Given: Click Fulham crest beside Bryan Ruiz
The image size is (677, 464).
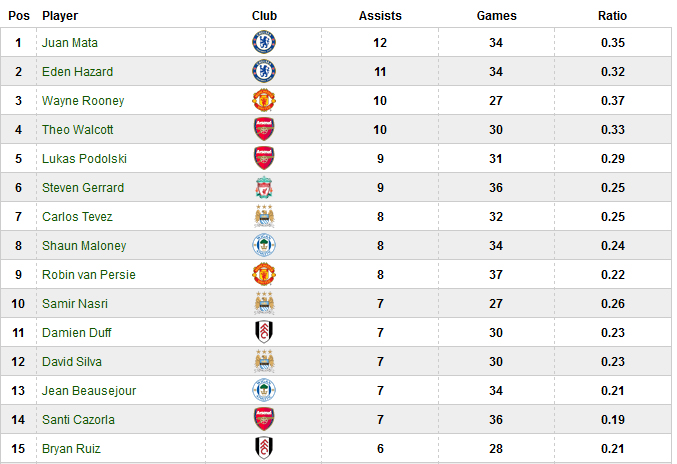Looking at the screenshot, I should click(x=264, y=448).
